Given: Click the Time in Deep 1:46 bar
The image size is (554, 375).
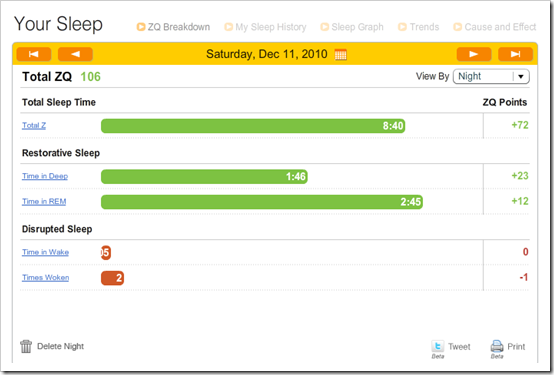Looking at the screenshot, I should click(204, 176).
